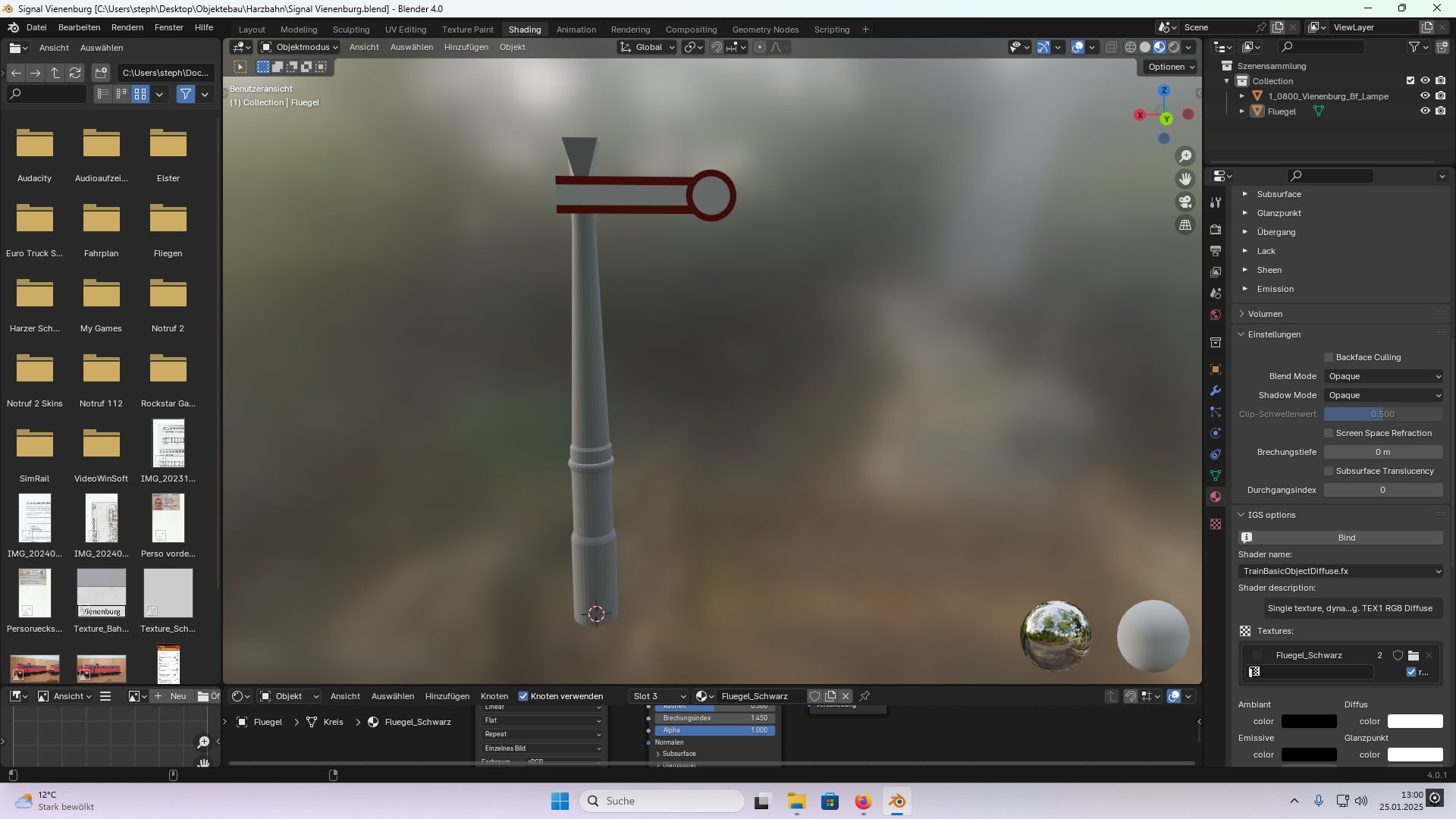Pin the node editor material
Image resolution: width=1456 pixels, height=819 pixels.
(864, 696)
